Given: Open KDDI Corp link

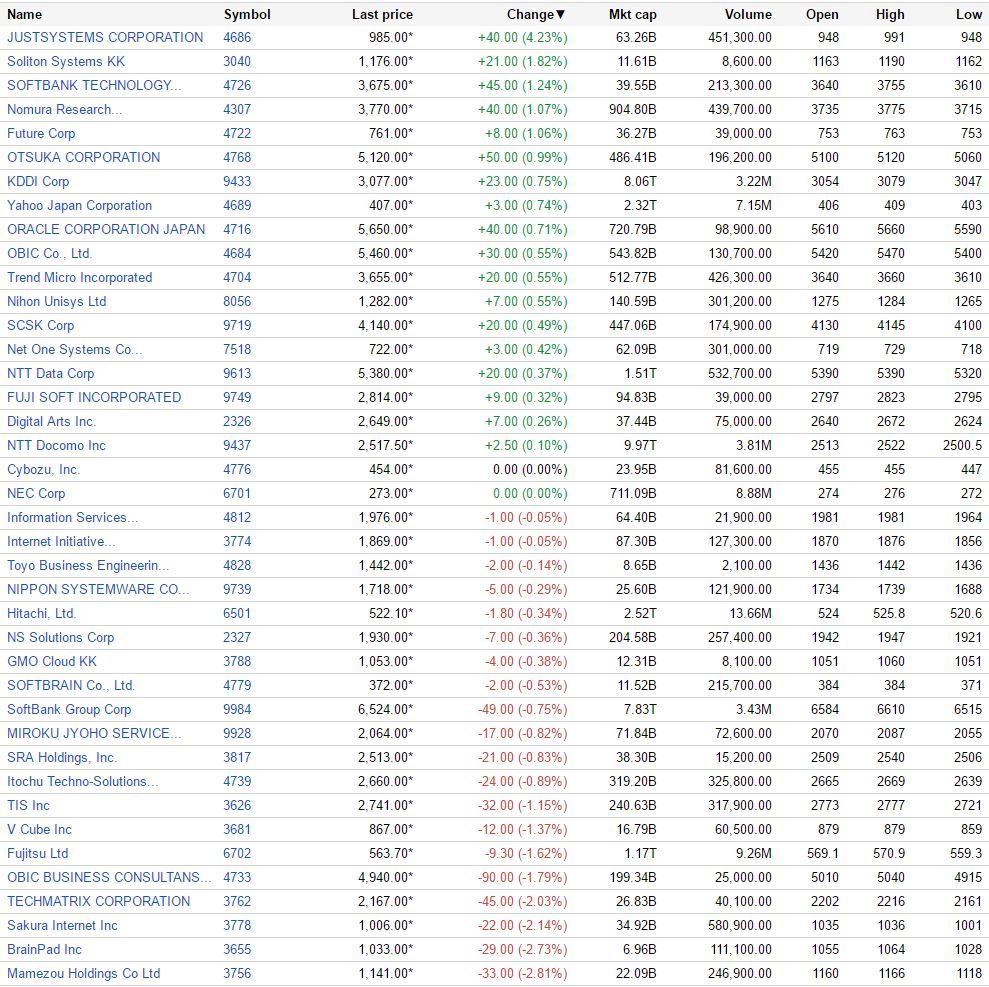Looking at the screenshot, I should [x=38, y=181].
